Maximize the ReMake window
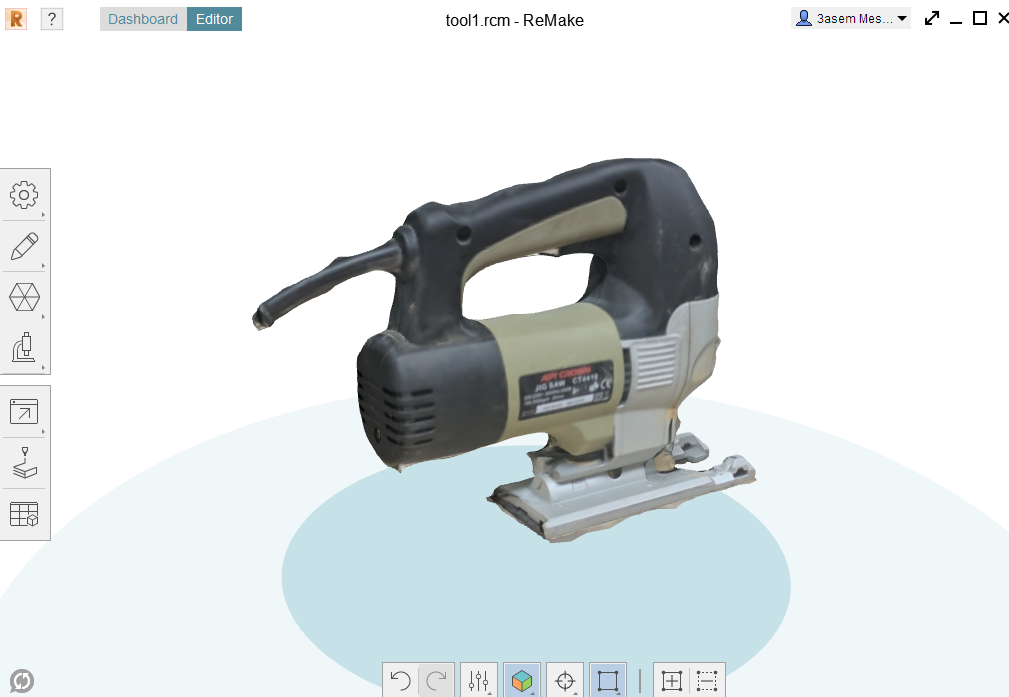Image resolution: width=1009 pixels, height=697 pixels. 979,18
